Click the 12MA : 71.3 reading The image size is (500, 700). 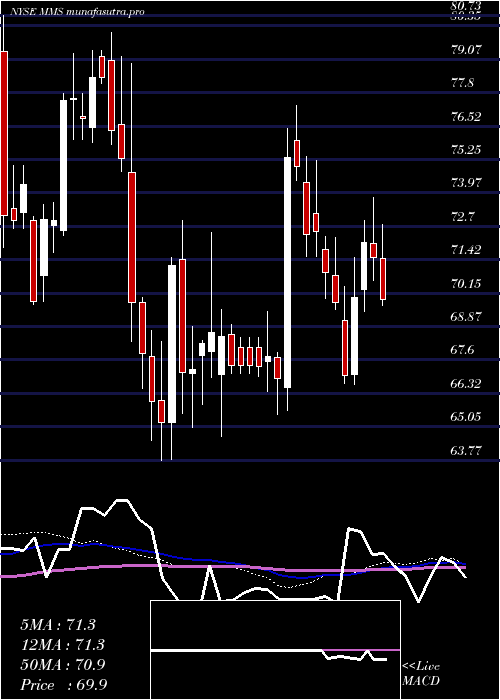pyautogui.click(x=62, y=645)
